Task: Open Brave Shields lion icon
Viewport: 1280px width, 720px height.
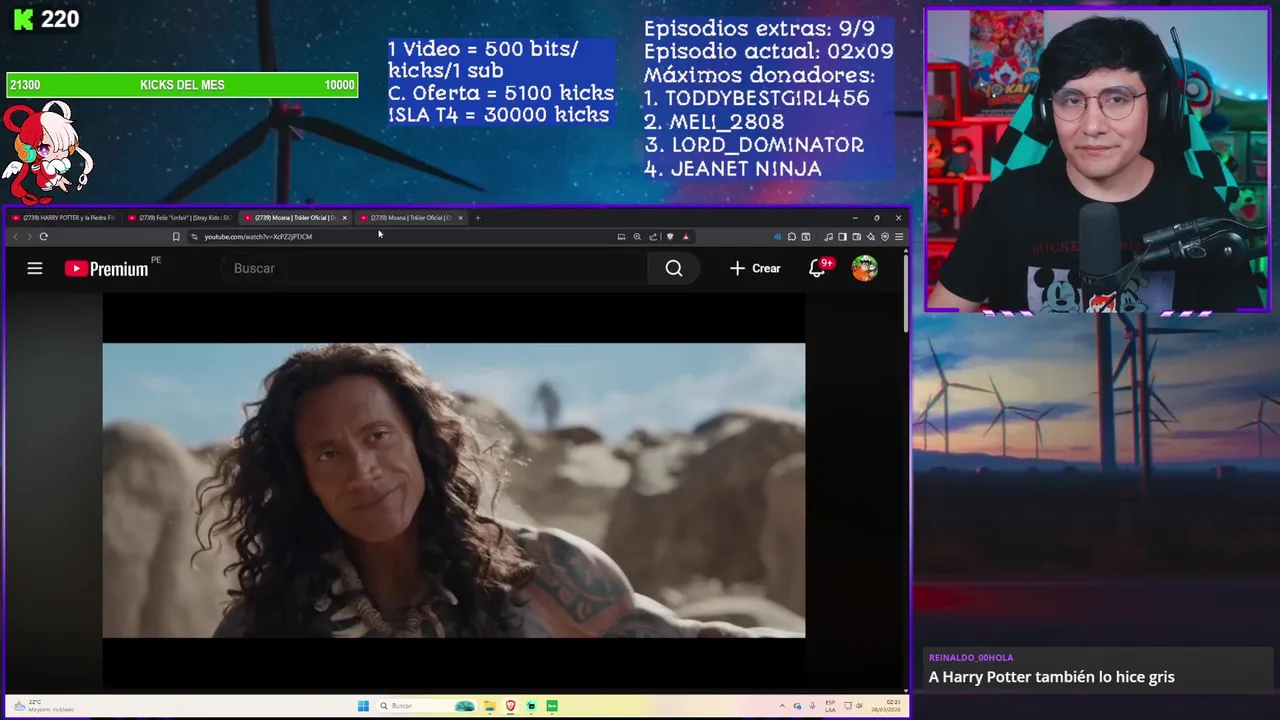Action: [x=670, y=237]
